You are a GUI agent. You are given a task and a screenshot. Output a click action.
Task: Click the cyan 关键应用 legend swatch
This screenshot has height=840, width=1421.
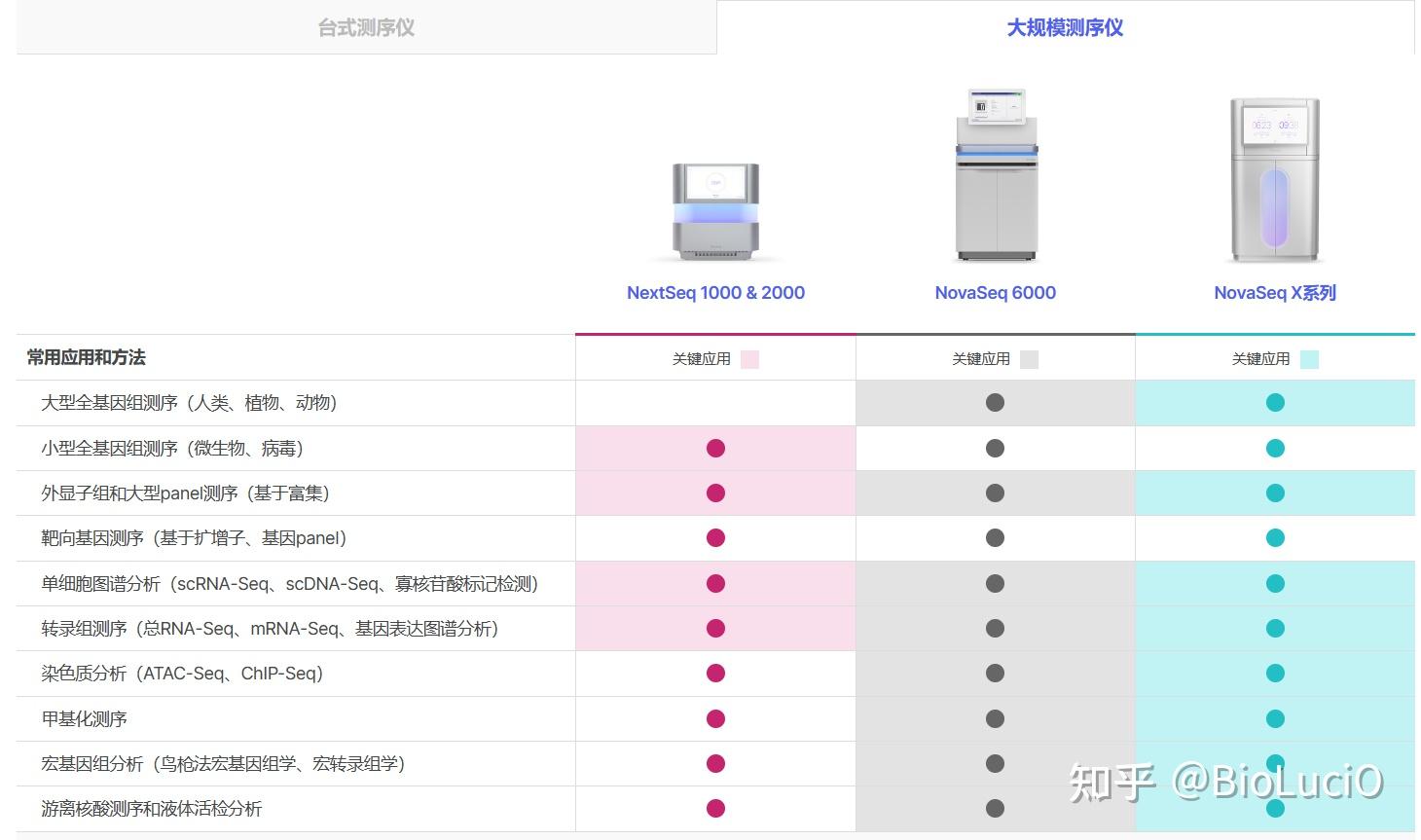click(x=1309, y=359)
